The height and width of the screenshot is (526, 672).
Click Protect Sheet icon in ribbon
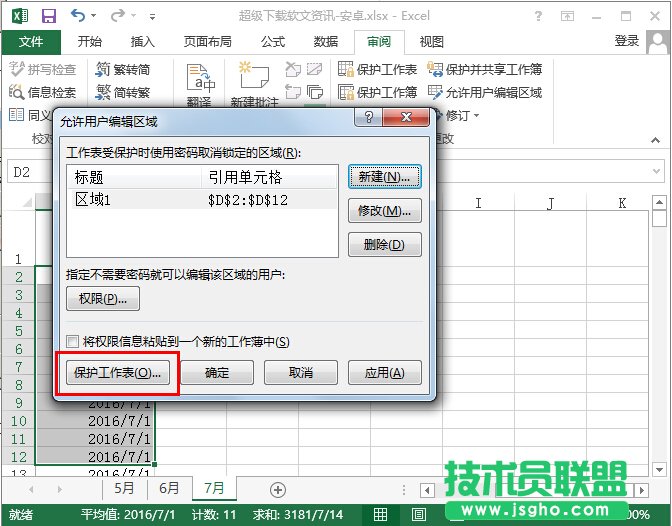[x=346, y=69]
